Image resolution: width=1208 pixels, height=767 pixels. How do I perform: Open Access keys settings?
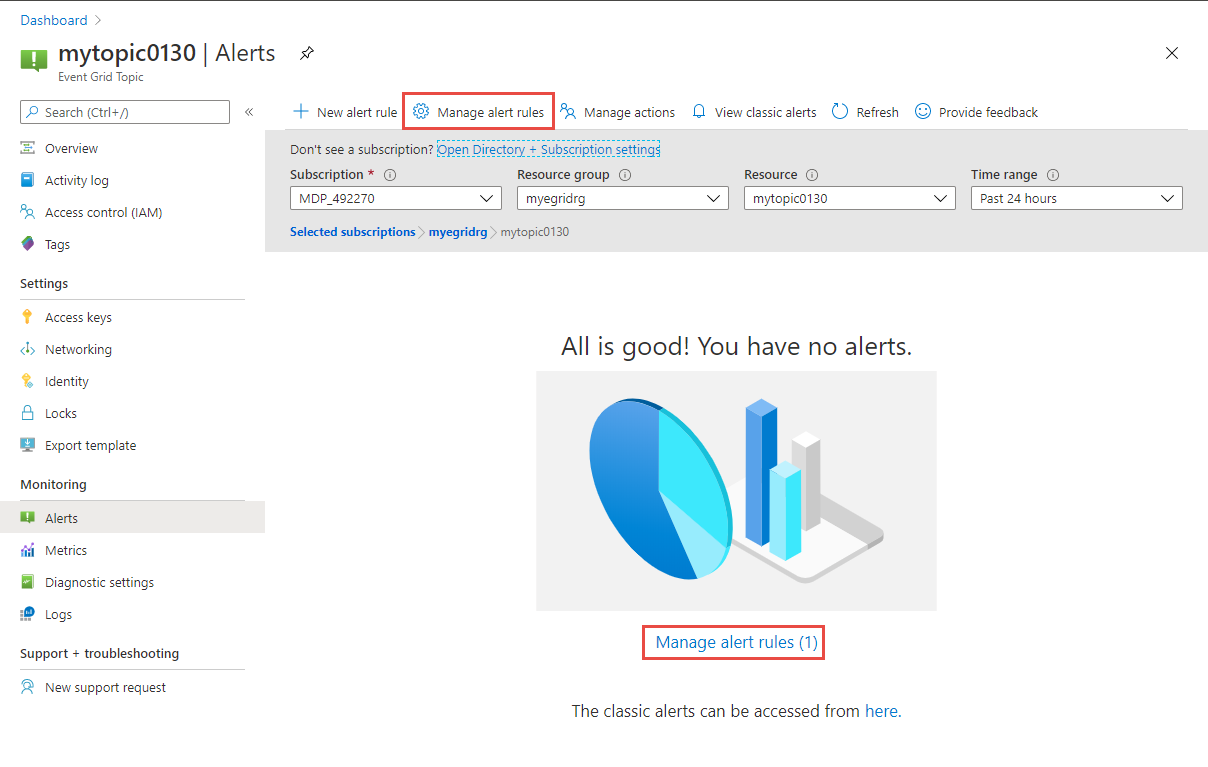tap(78, 316)
